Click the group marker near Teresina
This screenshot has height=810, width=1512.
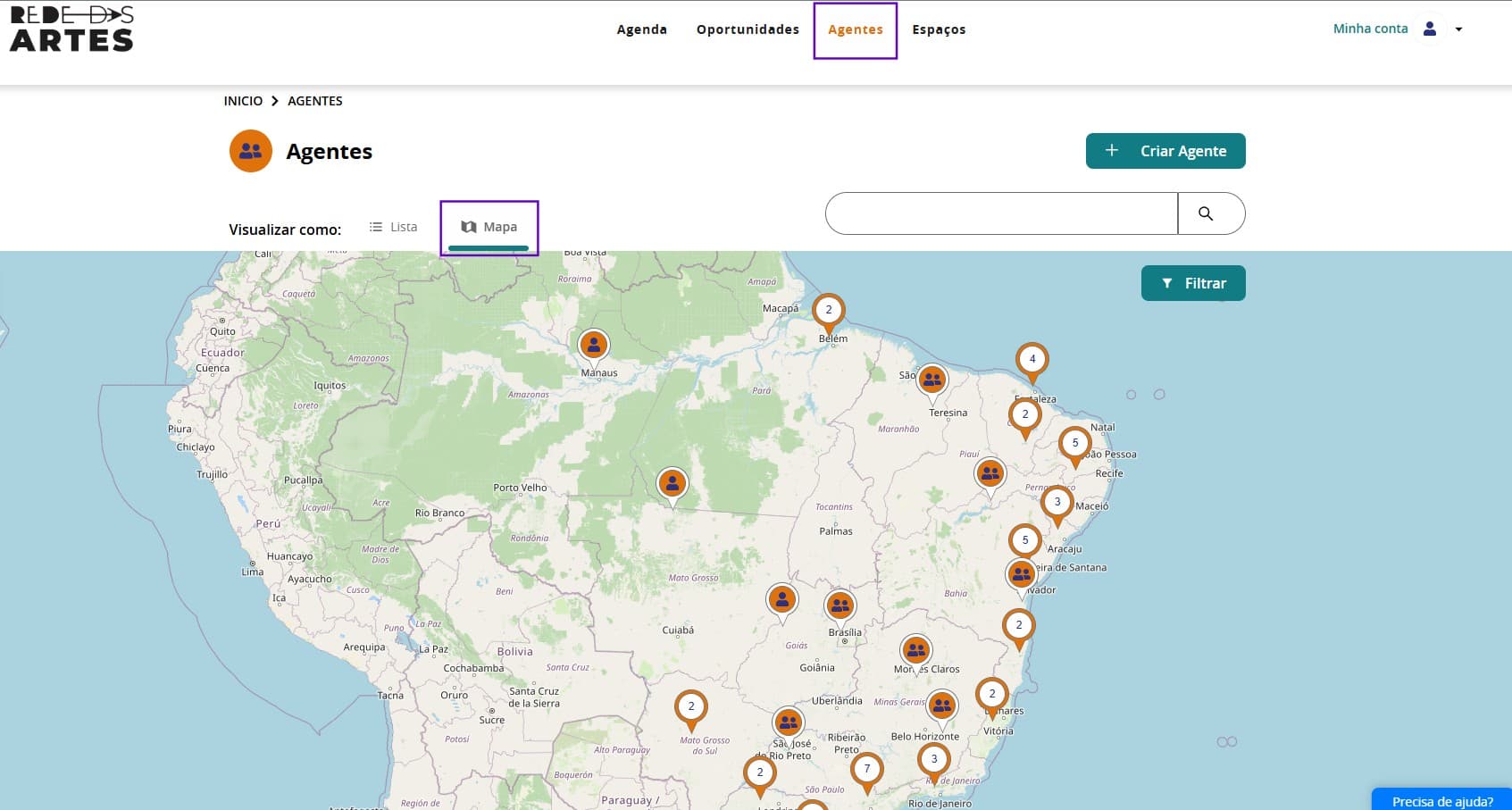click(932, 380)
